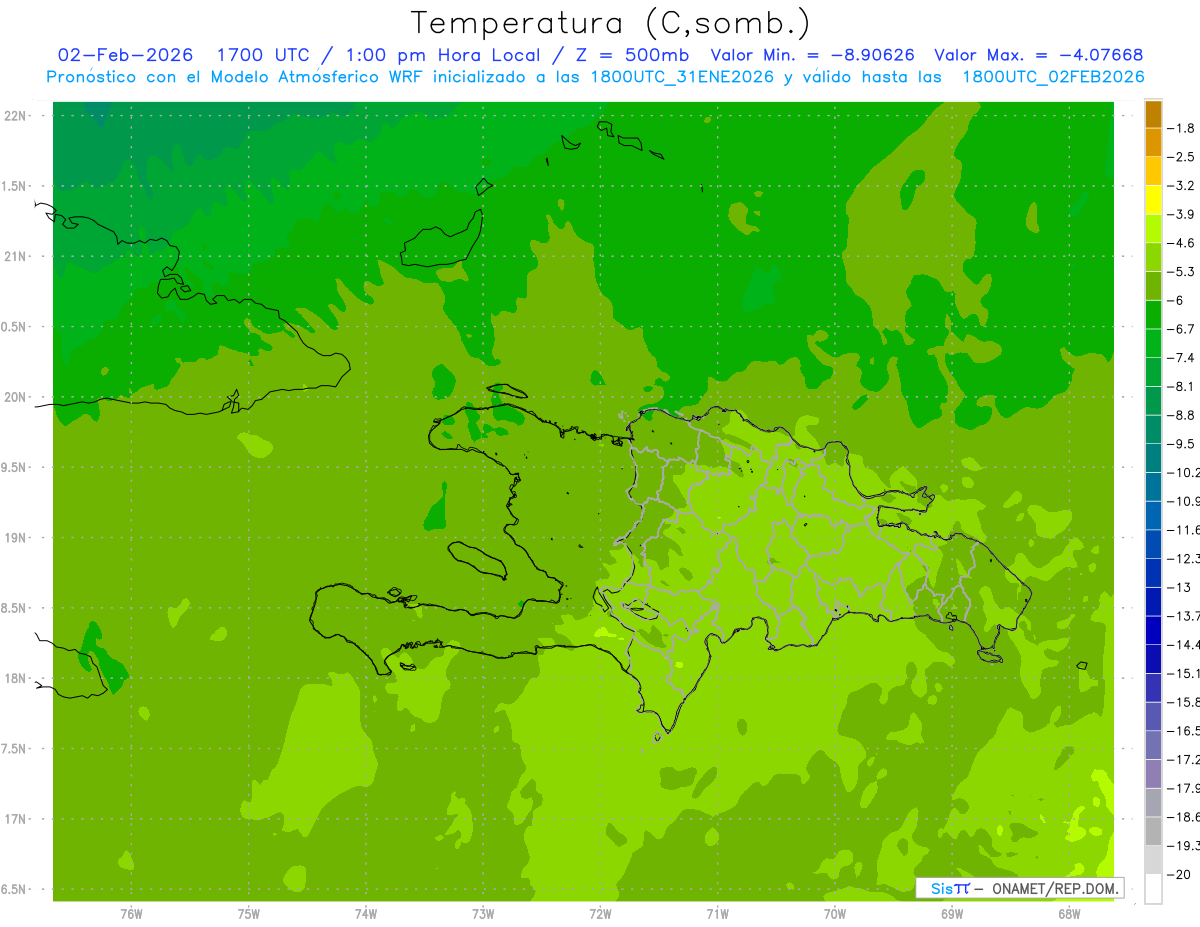Click the 76W longitude label

(x=131, y=913)
